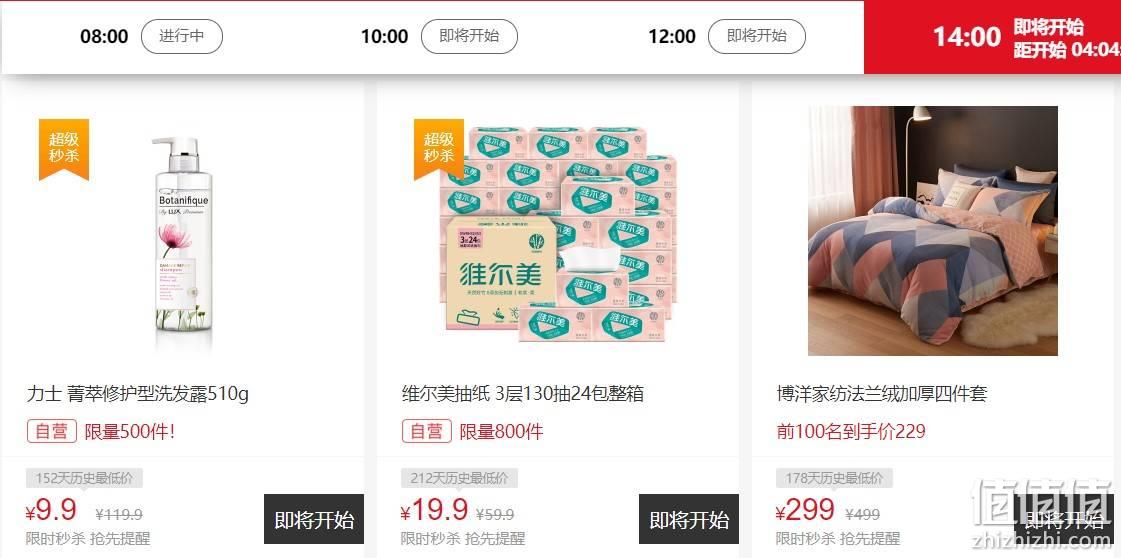Open 博洋家纺法兰绒加厚四件套 title link
The image size is (1121, 558).
[882, 394]
